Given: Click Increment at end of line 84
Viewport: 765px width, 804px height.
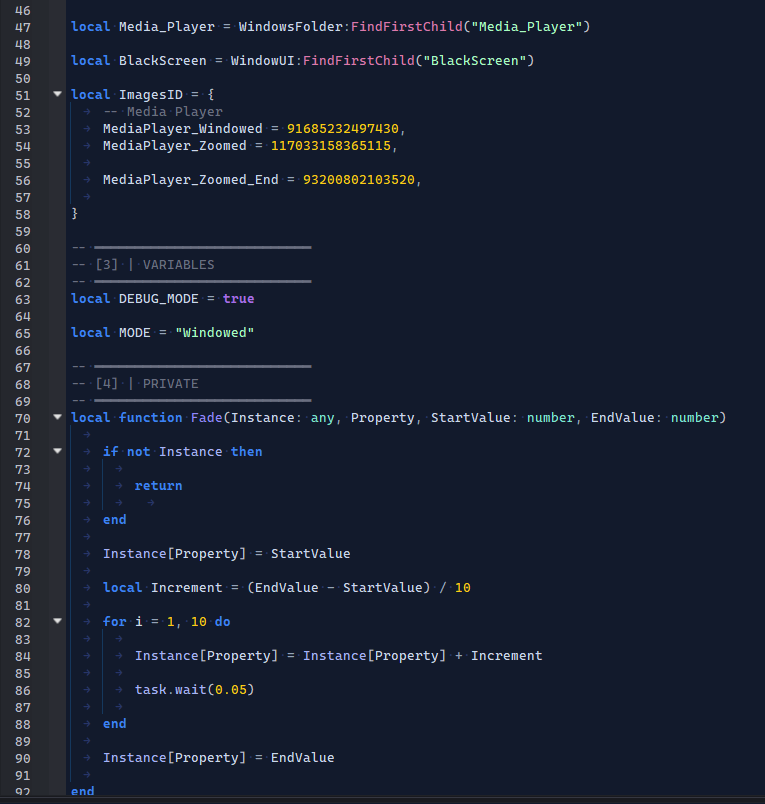Looking at the screenshot, I should (x=507, y=655).
